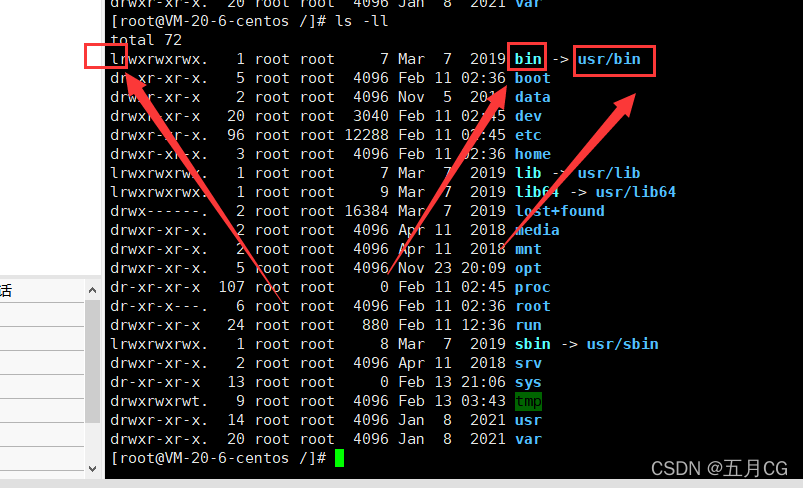Click the up arrow of the left panel scrollbar

point(92,290)
